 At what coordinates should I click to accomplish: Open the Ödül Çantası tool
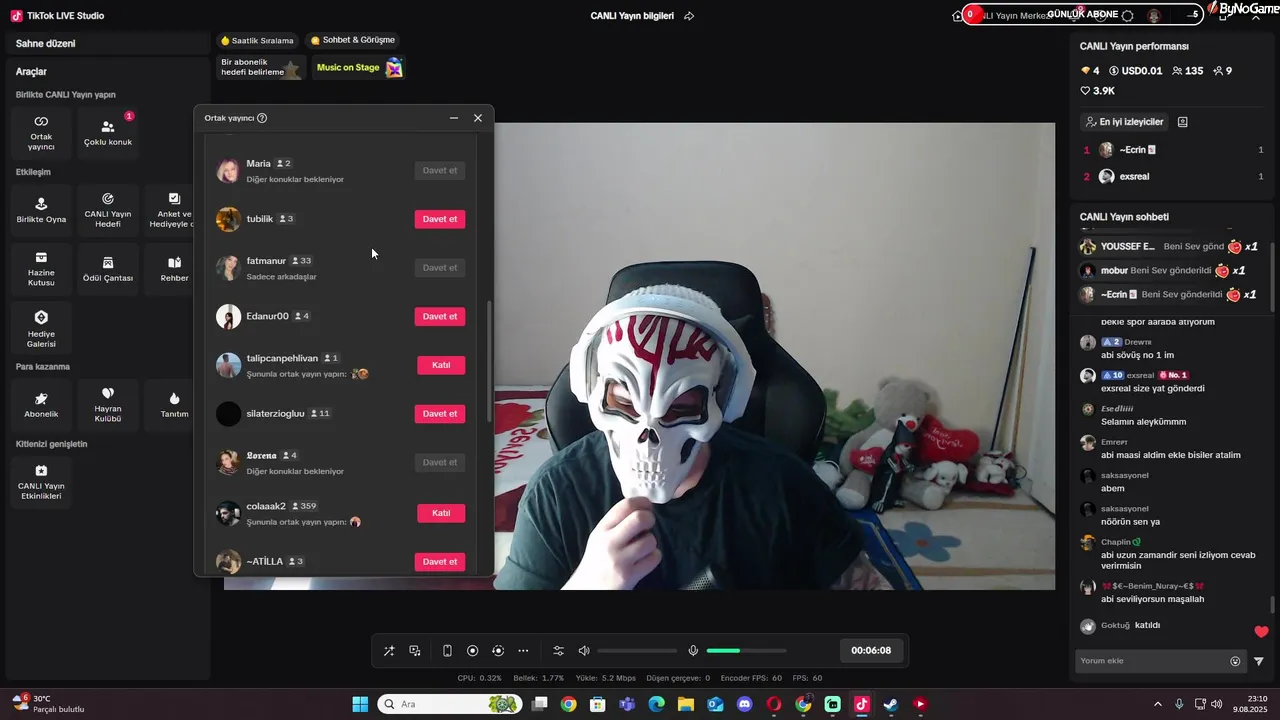click(107, 269)
